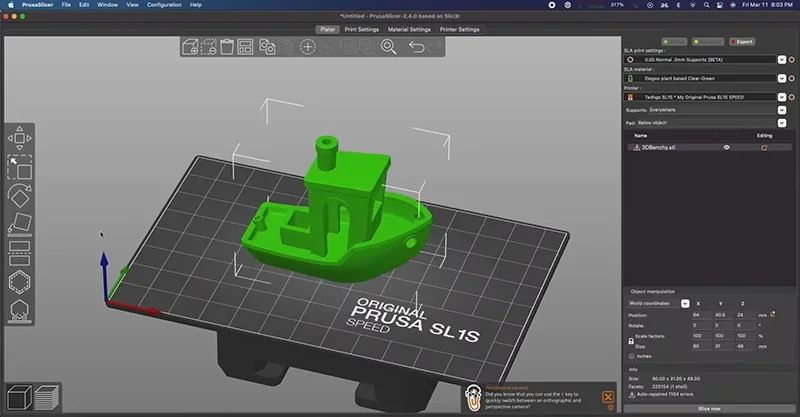This screenshot has width=800, height=417.
Task: Open settings cog for Printer preset
Action: (x=792, y=97)
